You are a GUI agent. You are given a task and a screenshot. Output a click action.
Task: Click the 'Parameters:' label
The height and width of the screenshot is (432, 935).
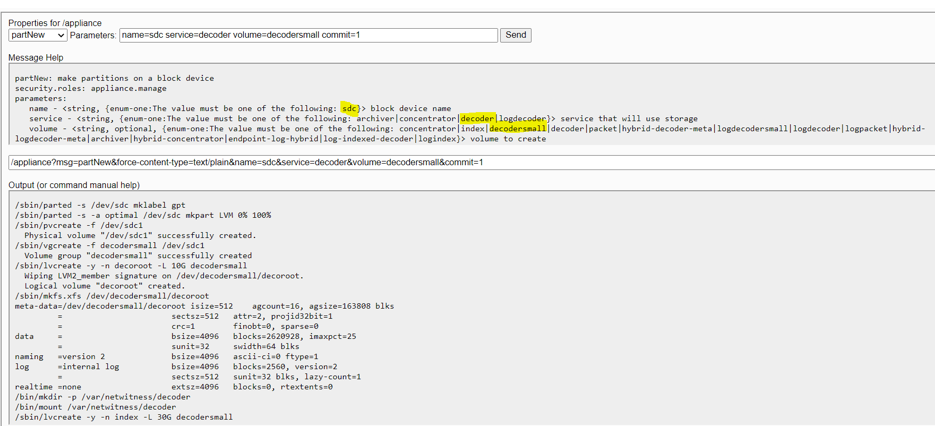click(x=93, y=35)
